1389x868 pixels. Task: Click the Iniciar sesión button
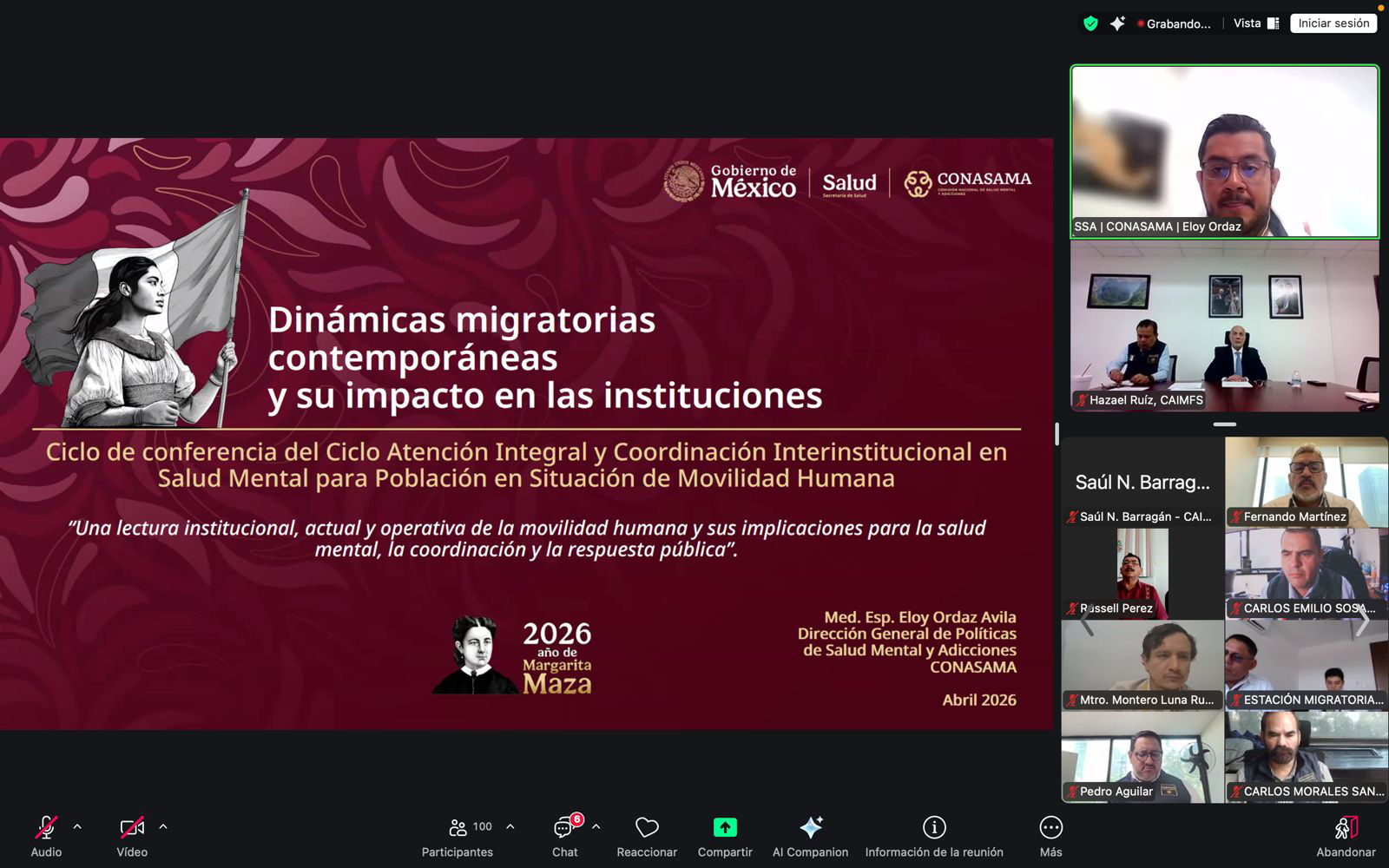(1333, 23)
